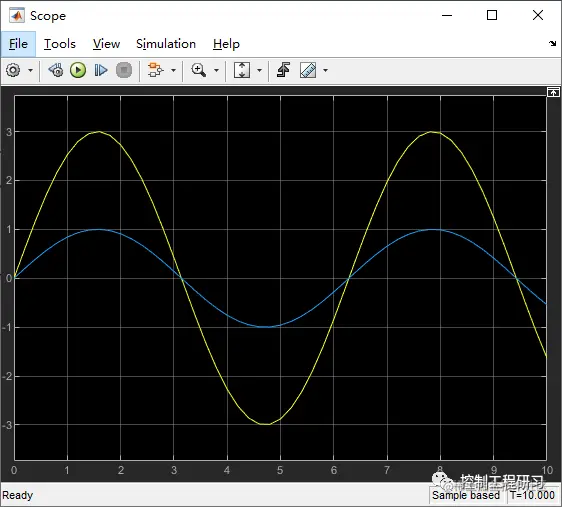
Task: Start simulation with the Run button
Action: pos(78,70)
